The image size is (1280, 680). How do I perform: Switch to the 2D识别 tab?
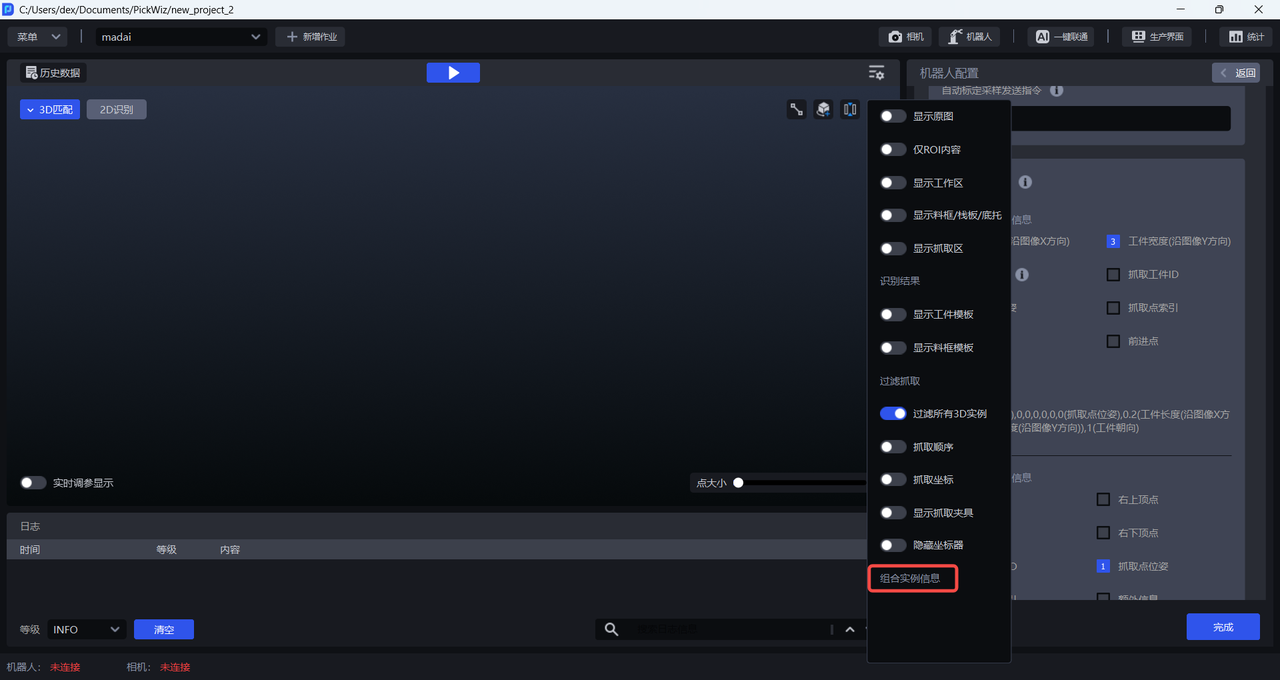pyautogui.click(x=116, y=110)
